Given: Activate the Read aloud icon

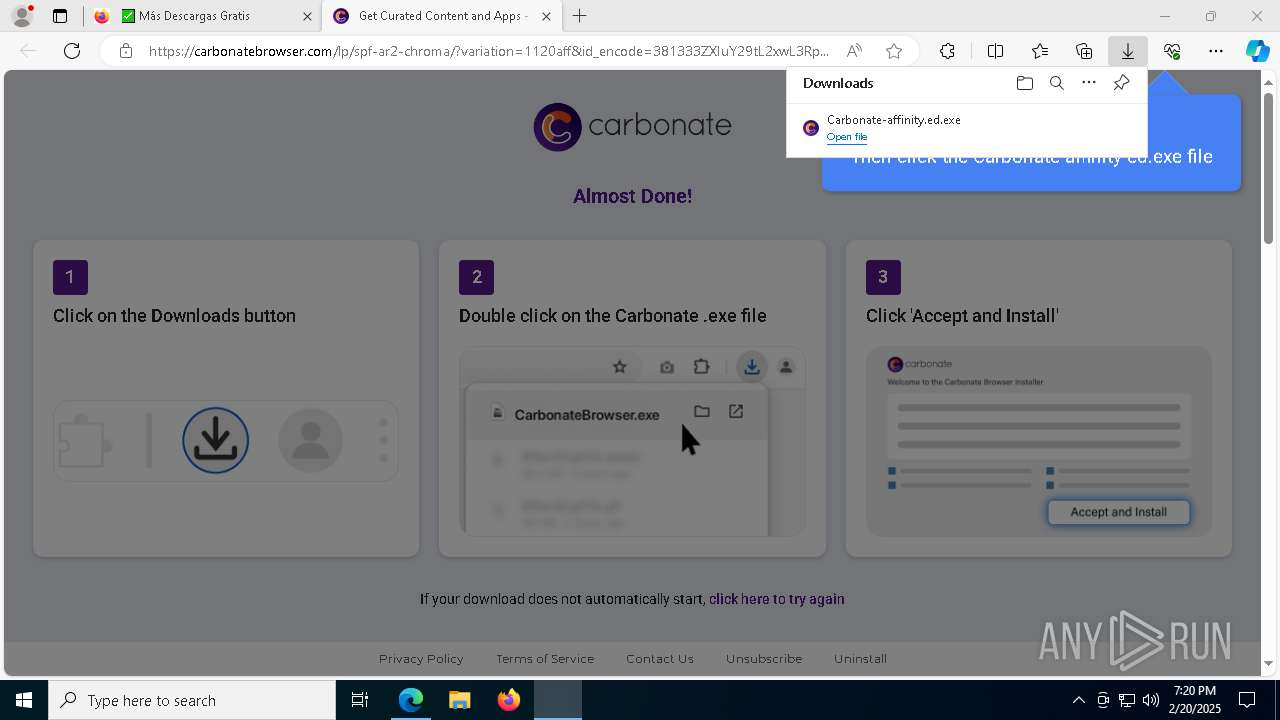Looking at the screenshot, I should (854, 51).
